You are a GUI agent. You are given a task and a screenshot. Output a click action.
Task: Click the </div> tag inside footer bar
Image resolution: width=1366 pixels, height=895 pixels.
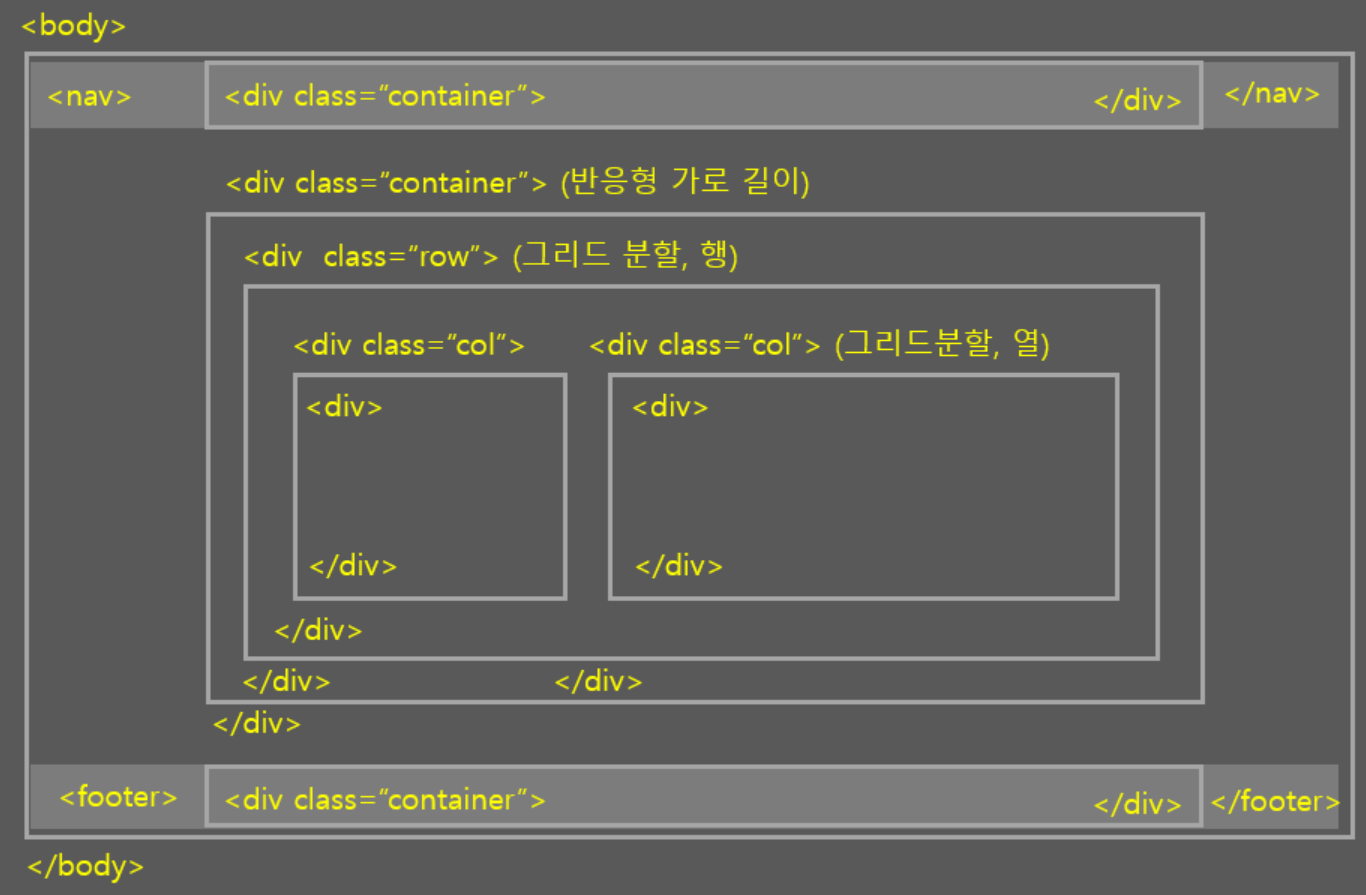[x=1138, y=805]
